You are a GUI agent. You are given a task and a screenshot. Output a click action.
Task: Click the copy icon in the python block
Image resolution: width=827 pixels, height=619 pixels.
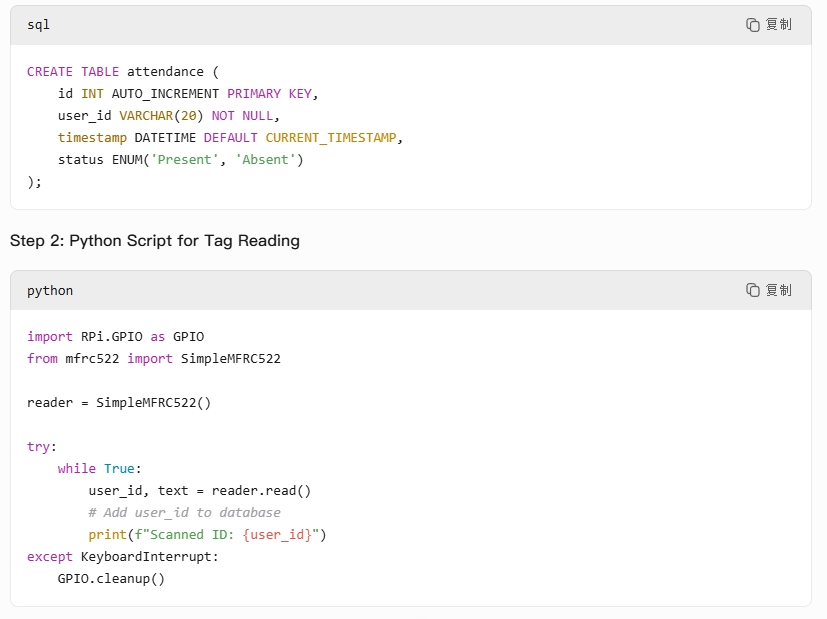click(753, 290)
